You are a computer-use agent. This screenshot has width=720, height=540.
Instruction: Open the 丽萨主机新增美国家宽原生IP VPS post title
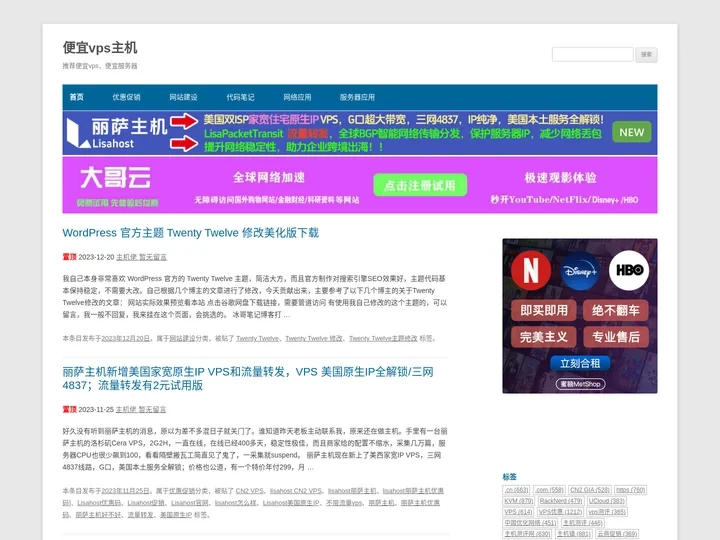248,378
